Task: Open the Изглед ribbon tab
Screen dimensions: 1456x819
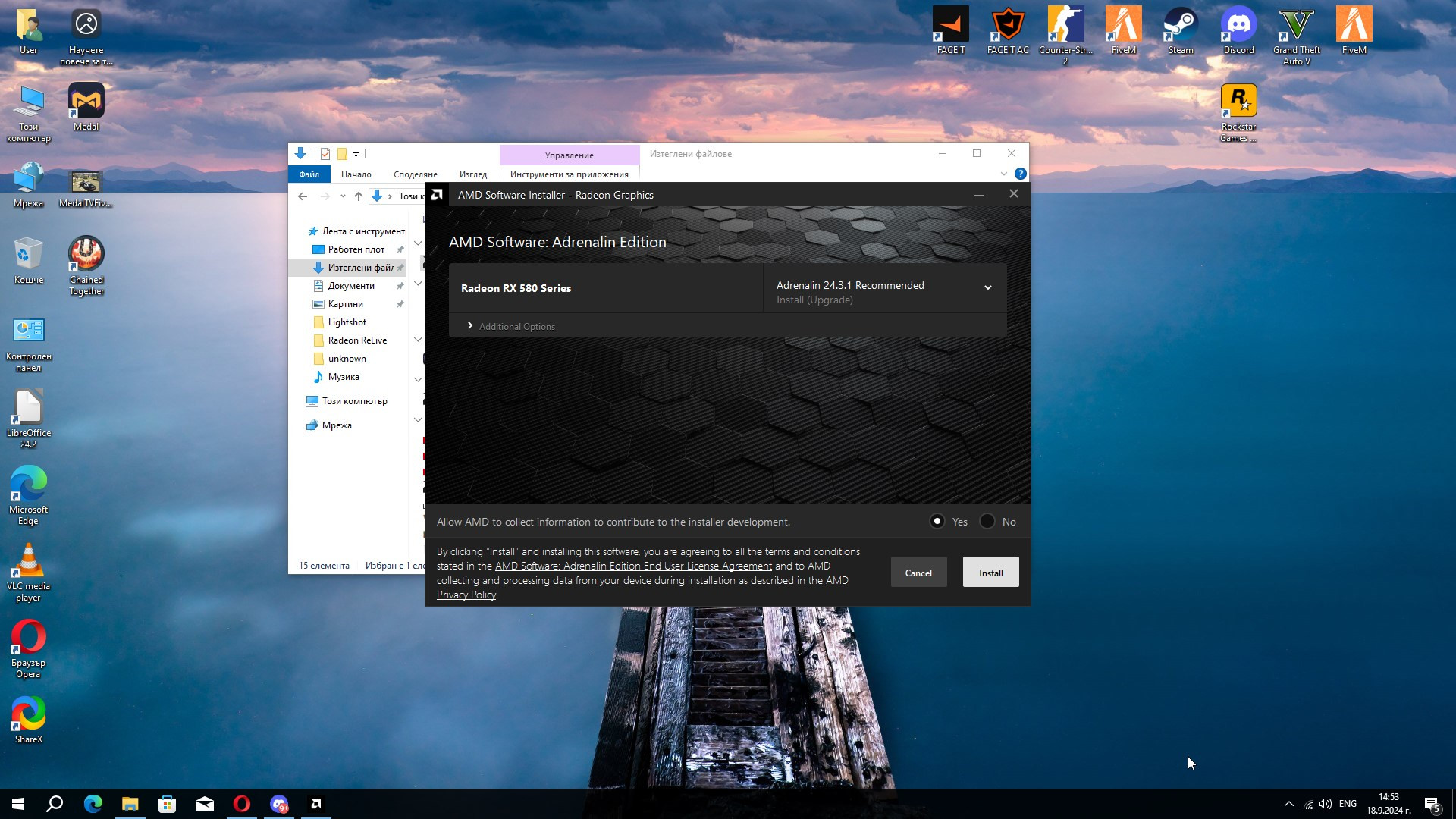Action: pyautogui.click(x=472, y=174)
